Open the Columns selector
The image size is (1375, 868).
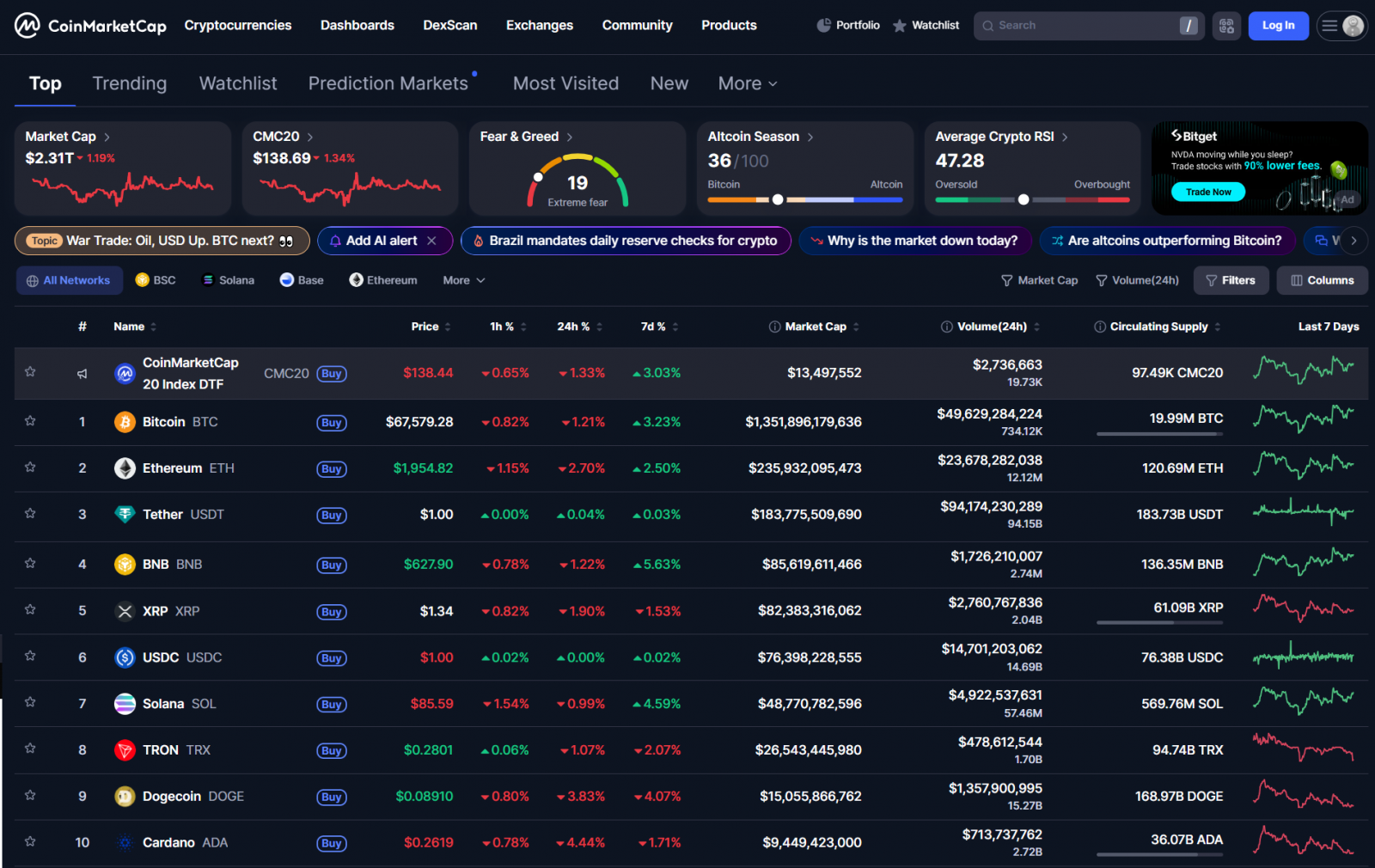pos(1322,280)
